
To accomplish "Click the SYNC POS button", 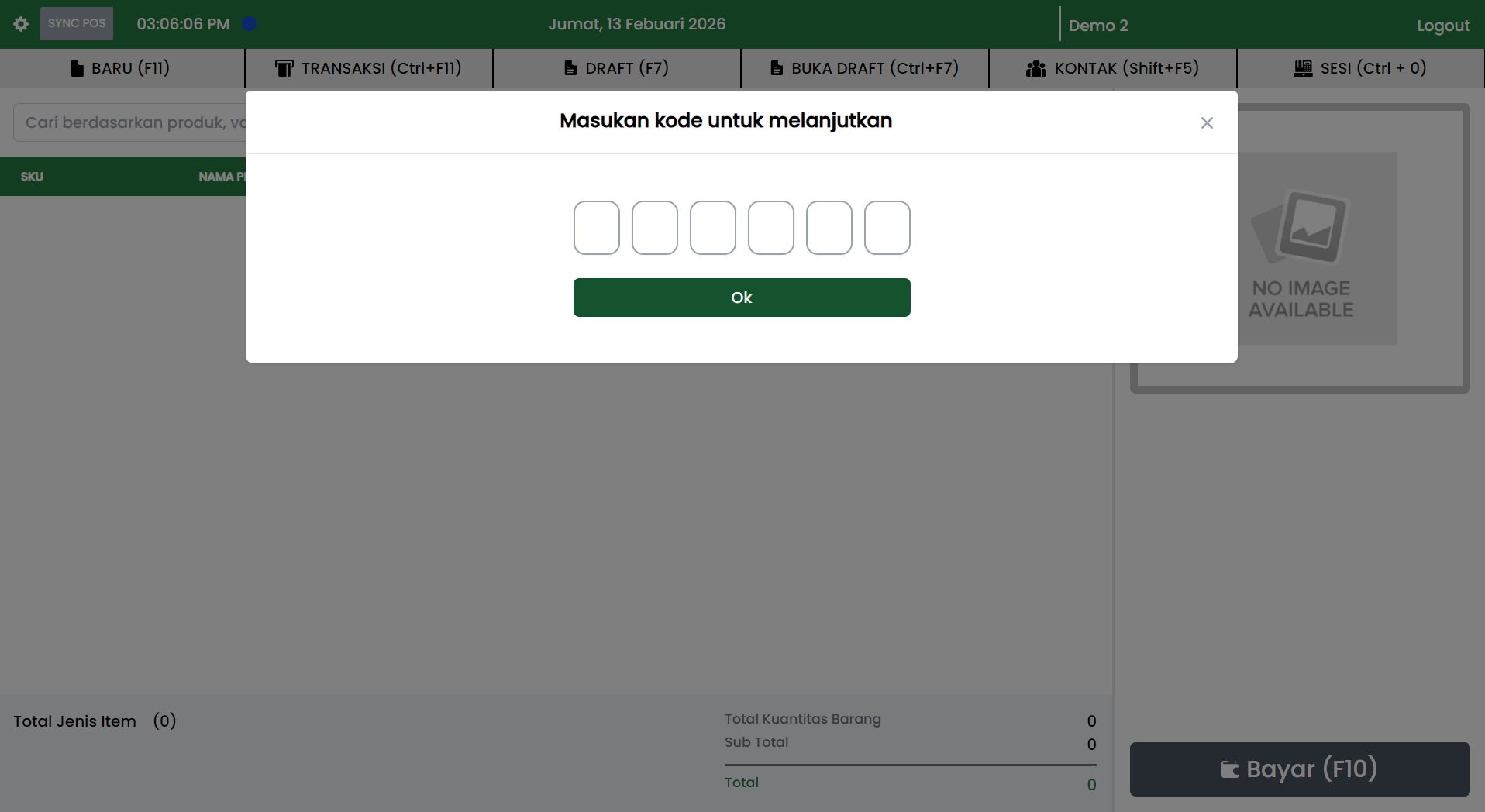I will click(77, 24).
